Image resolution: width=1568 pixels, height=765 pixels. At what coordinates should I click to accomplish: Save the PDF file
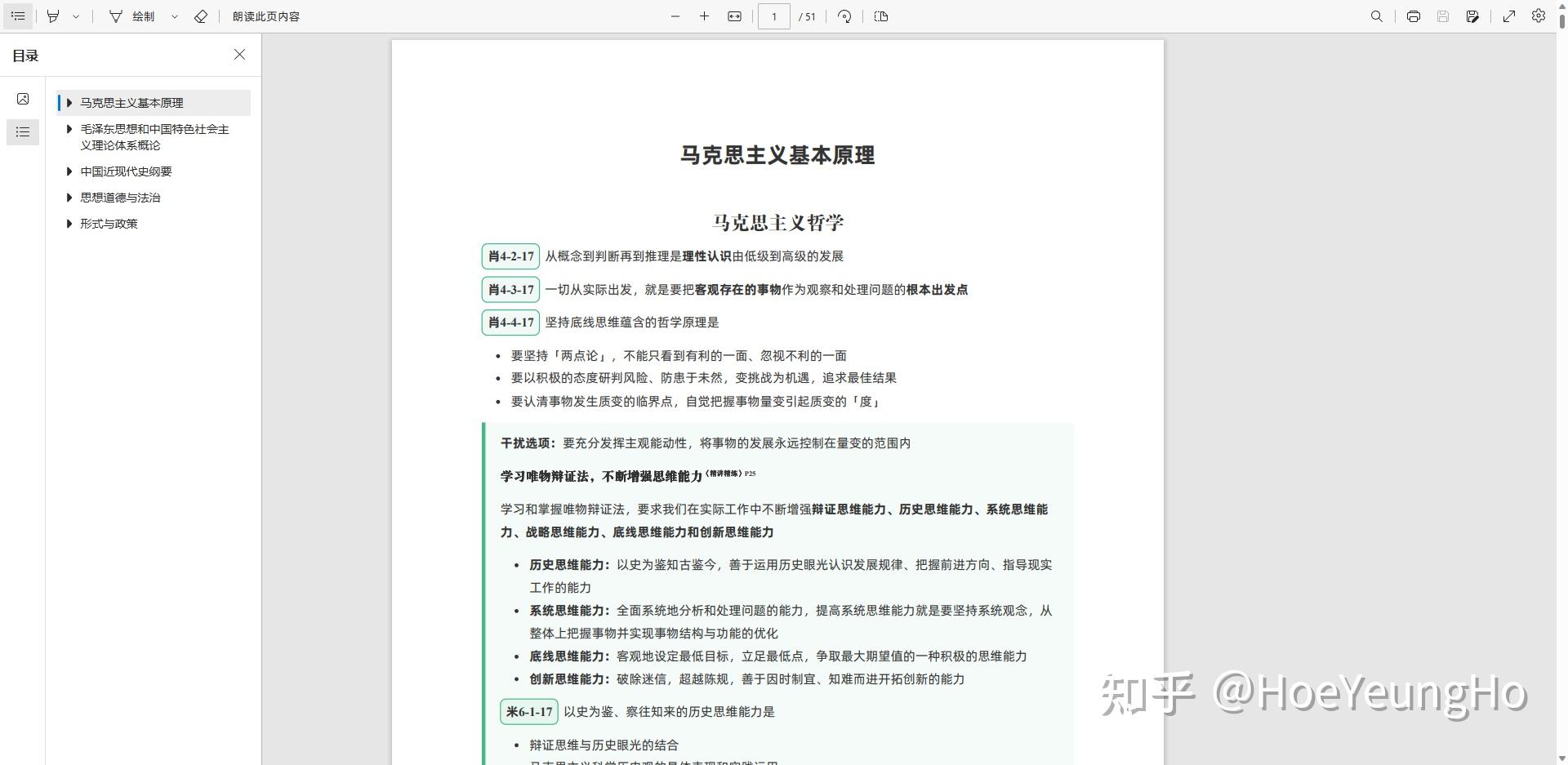pyautogui.click(x=1443, y=16)
